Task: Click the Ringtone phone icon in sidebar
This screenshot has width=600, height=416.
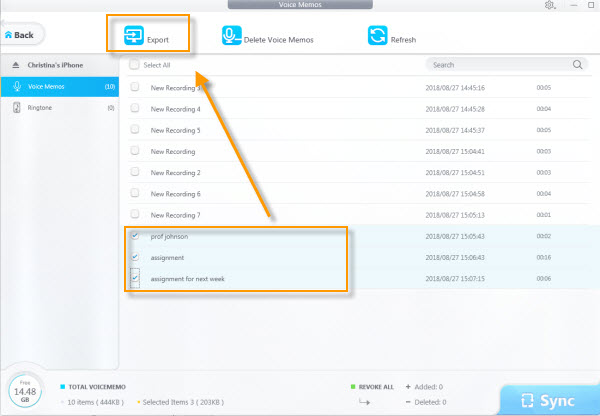Action: coord(17,107)
